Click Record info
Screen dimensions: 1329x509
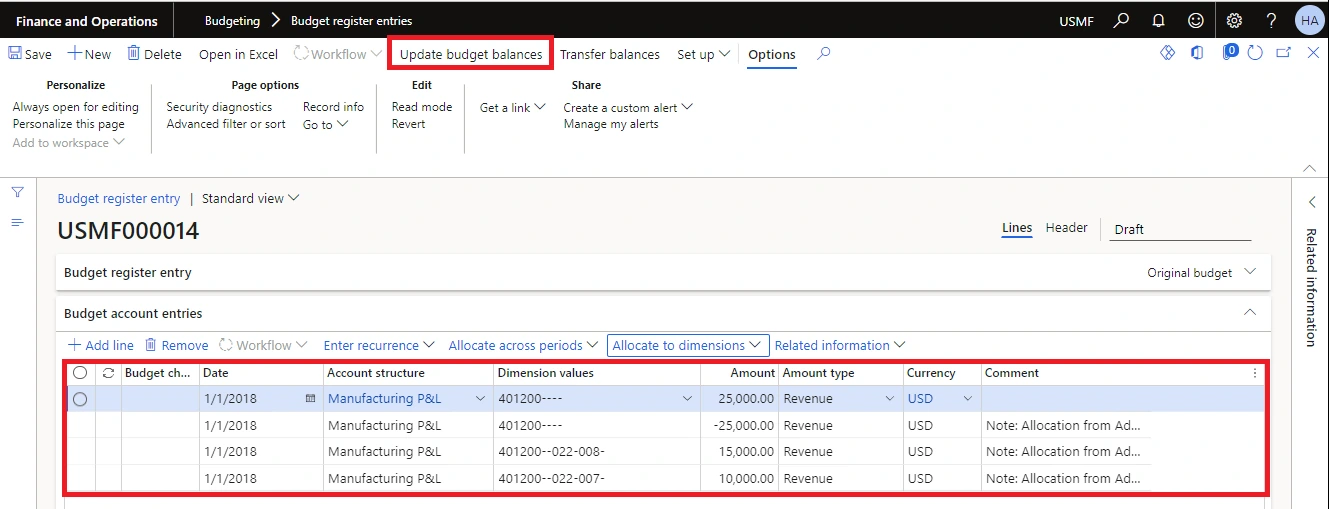333,107
